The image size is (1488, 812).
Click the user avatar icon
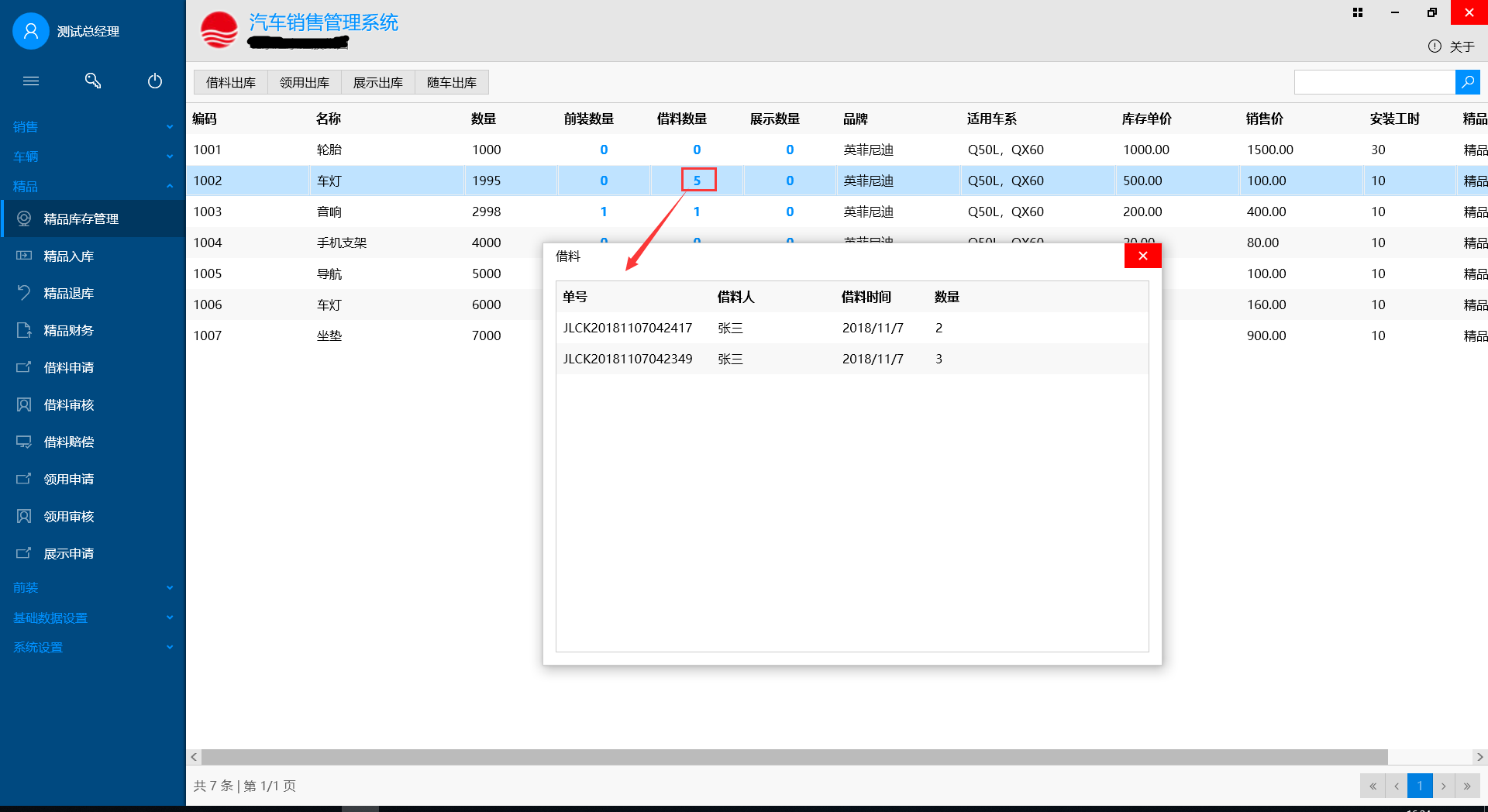coord(31,31)
